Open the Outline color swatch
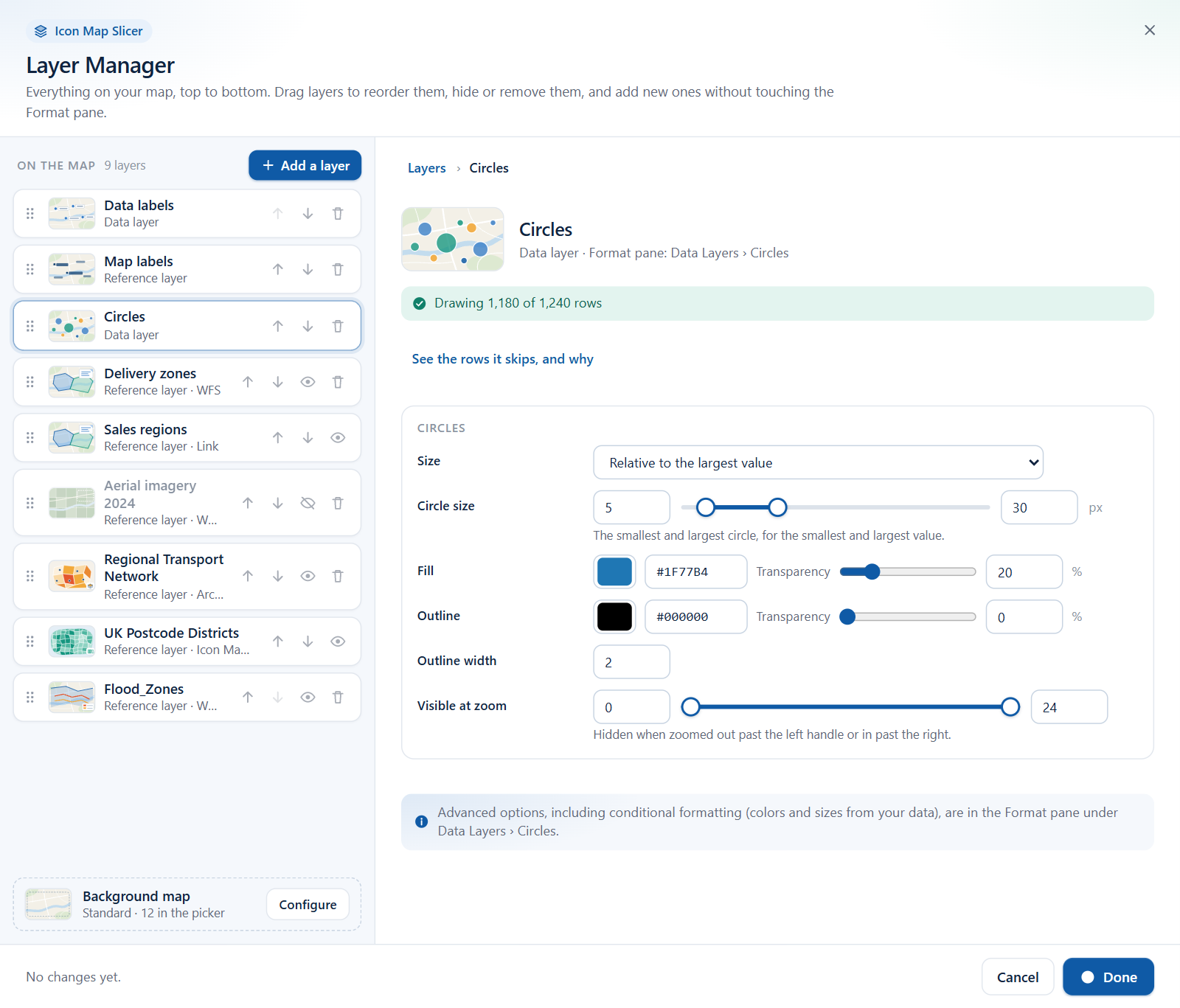The image size is (1180, 1008). point(614,617)
